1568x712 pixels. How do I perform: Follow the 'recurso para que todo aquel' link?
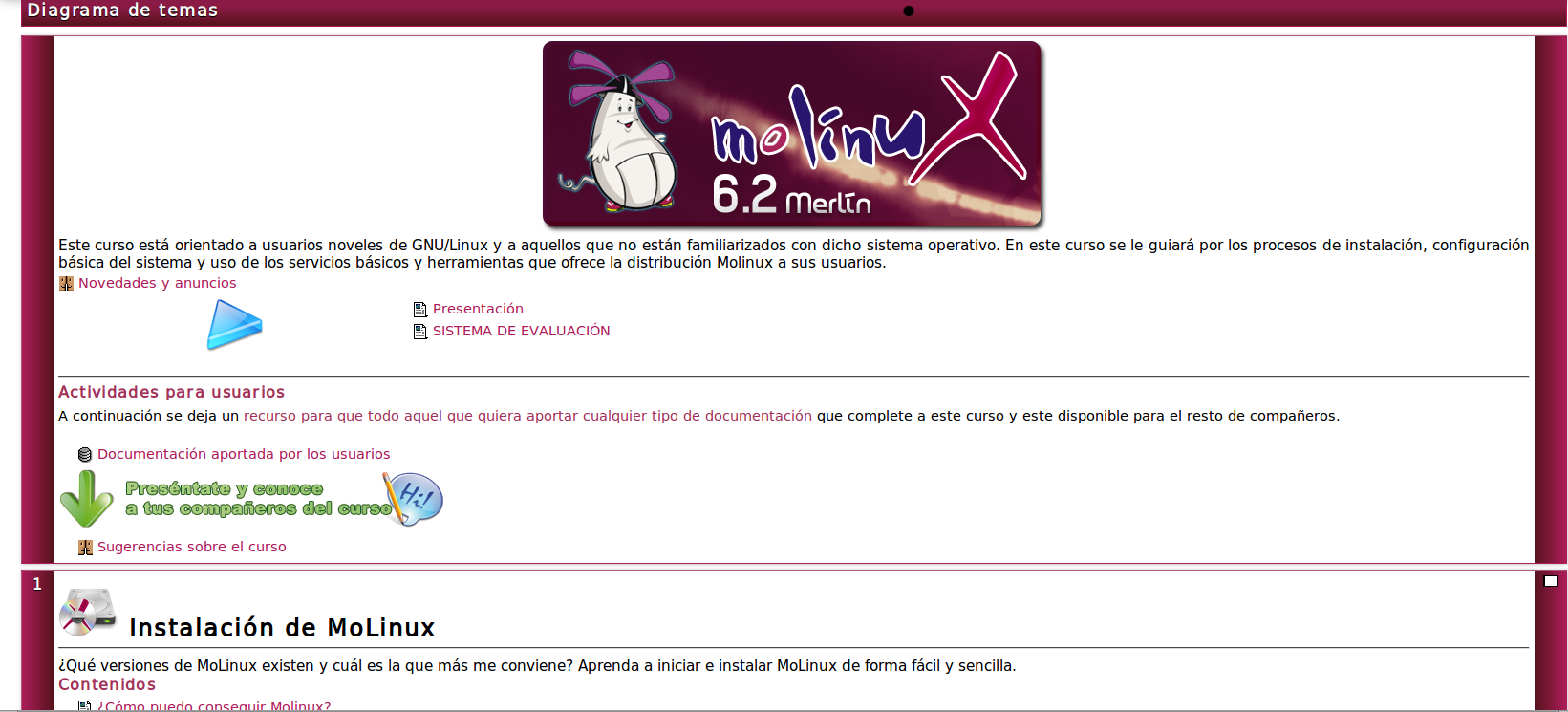coord(527,416)
